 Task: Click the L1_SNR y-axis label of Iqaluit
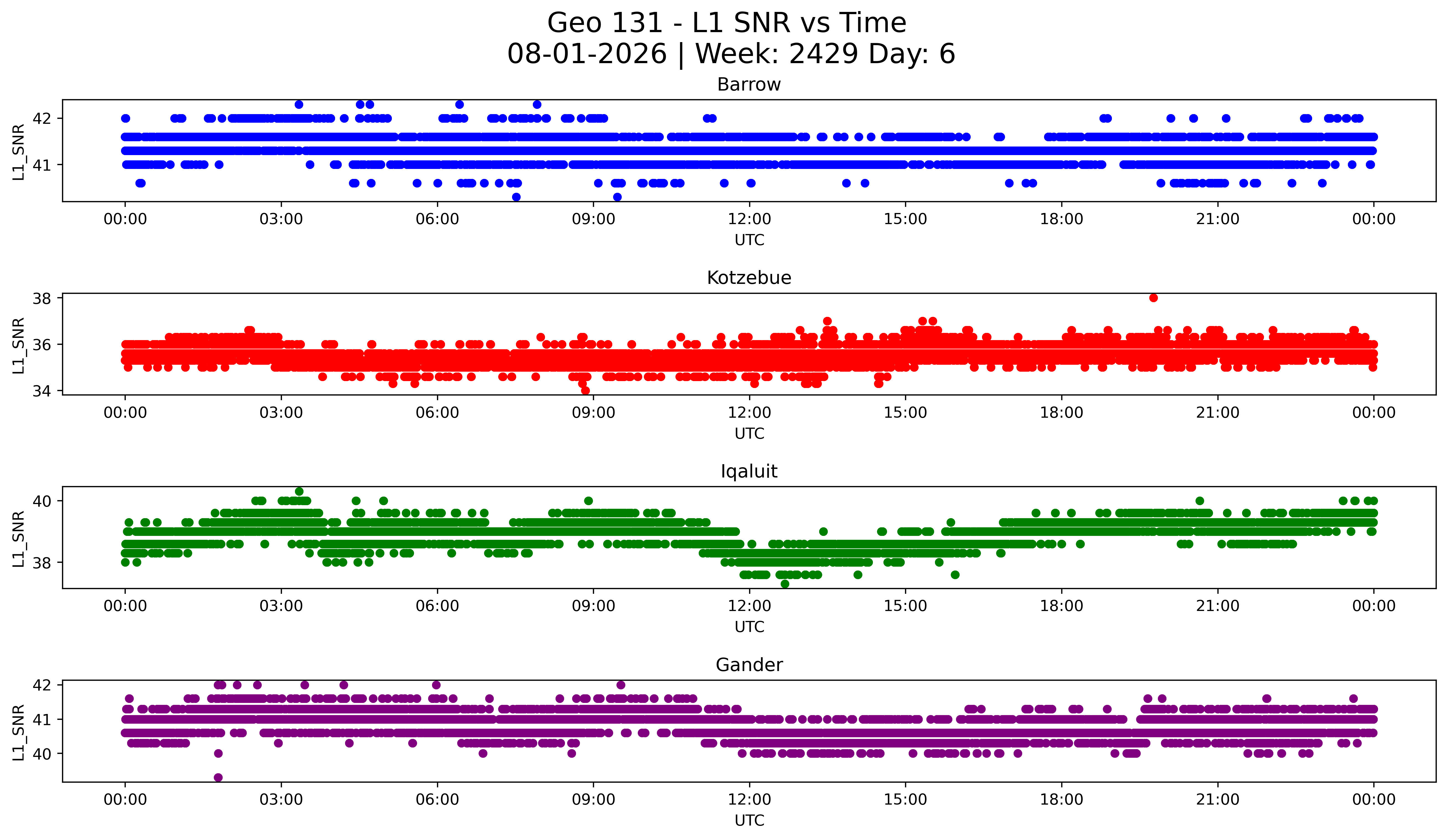[x=19, y=539]
